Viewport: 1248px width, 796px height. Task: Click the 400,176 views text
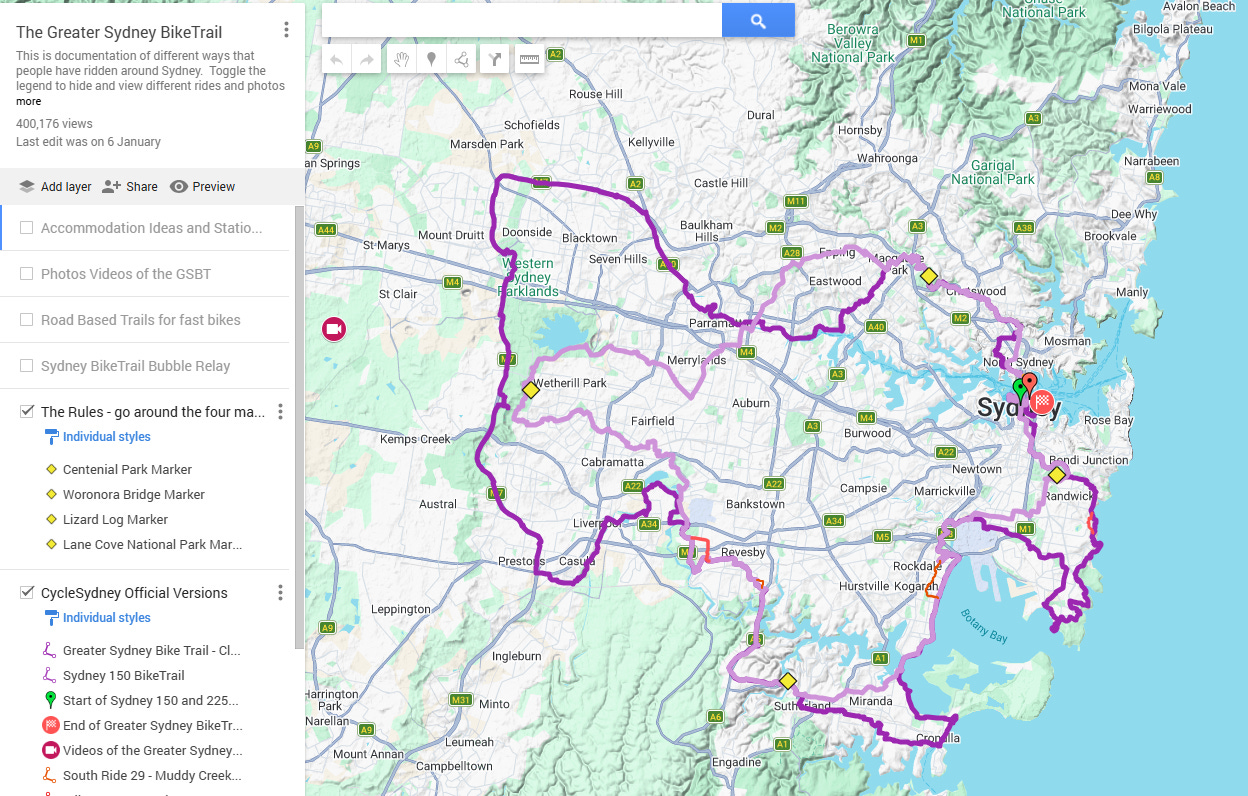pyautogui.click(x=54, y=124)
